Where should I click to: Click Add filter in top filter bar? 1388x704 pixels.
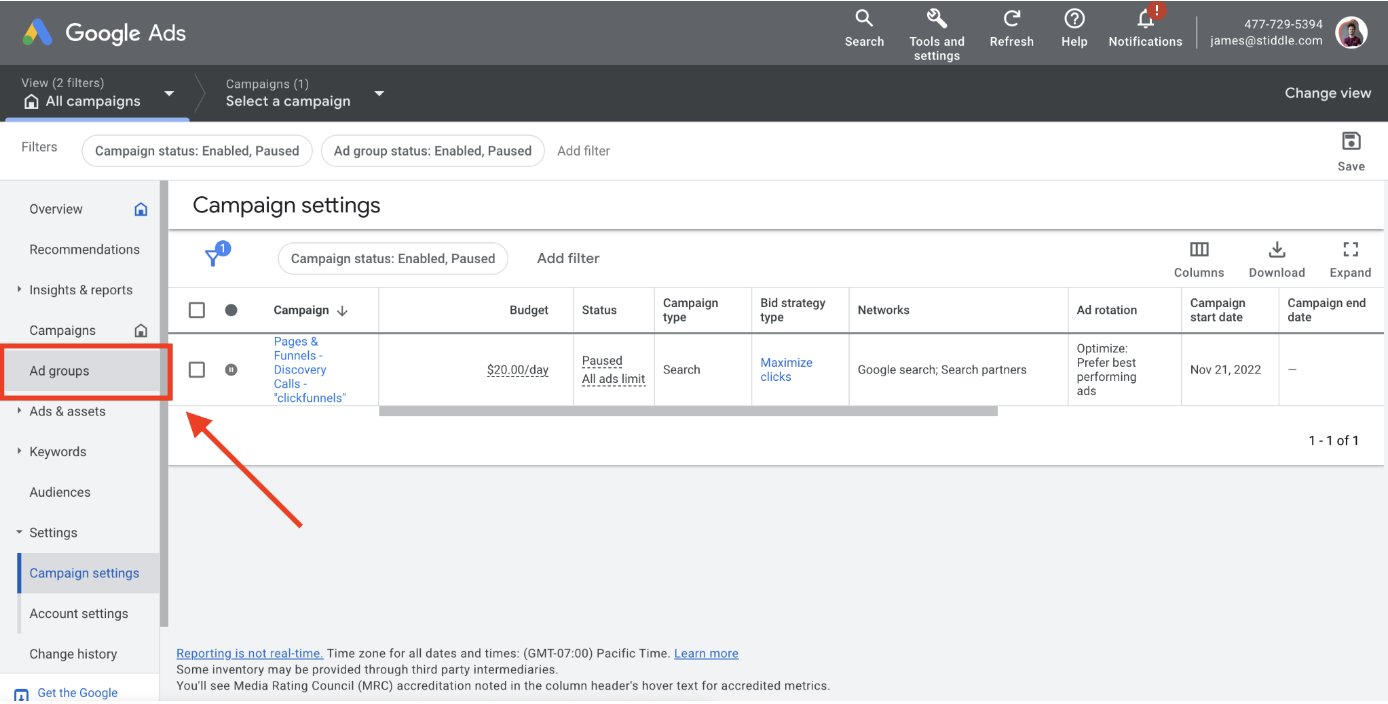click(x=583, y=151)
